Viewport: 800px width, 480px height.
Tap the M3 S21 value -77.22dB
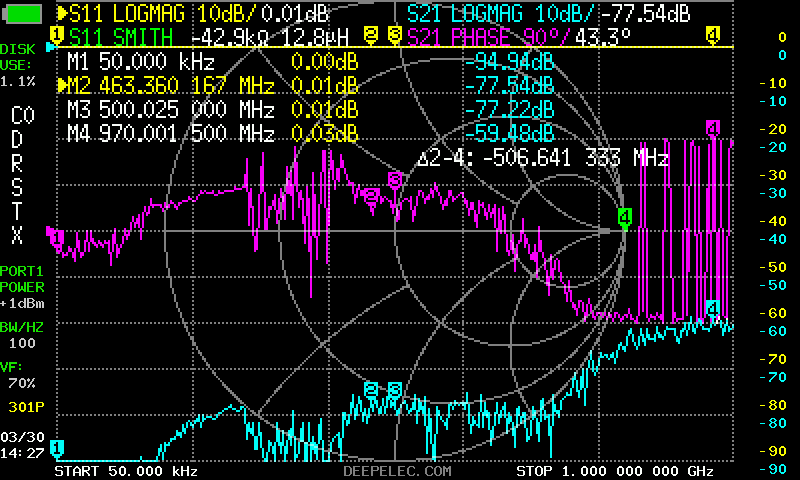[x=509, y=110]
